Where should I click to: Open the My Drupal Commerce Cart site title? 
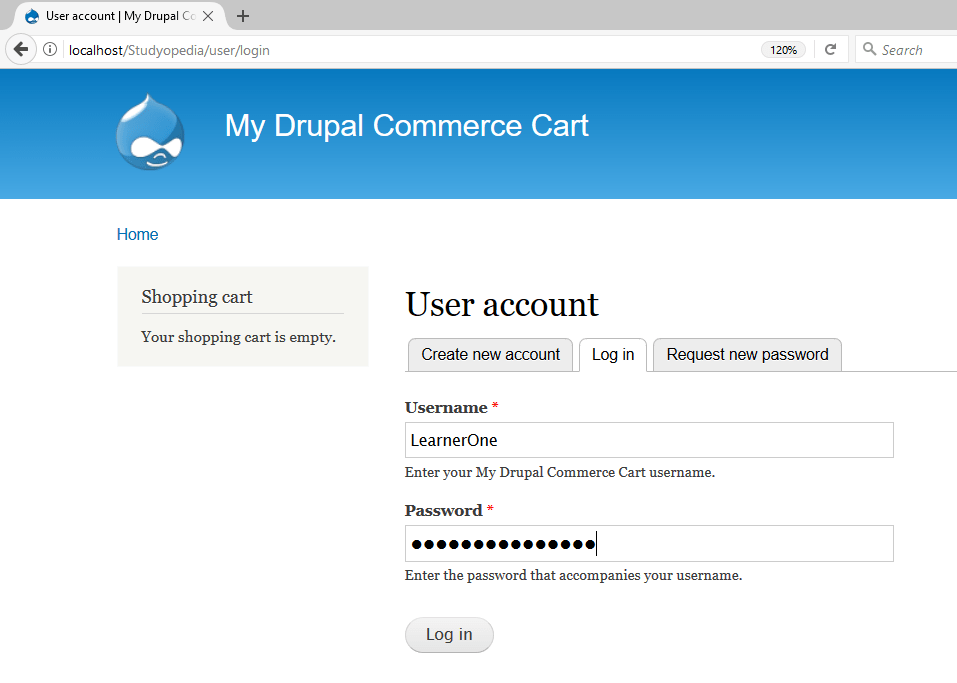point(406,126)
